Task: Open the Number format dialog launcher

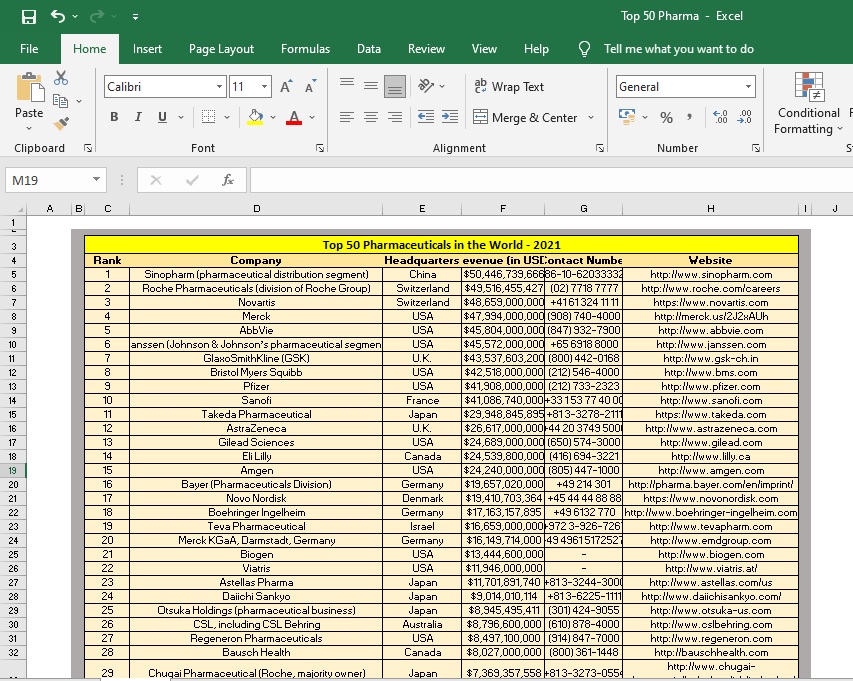Action: coord(756,148)
